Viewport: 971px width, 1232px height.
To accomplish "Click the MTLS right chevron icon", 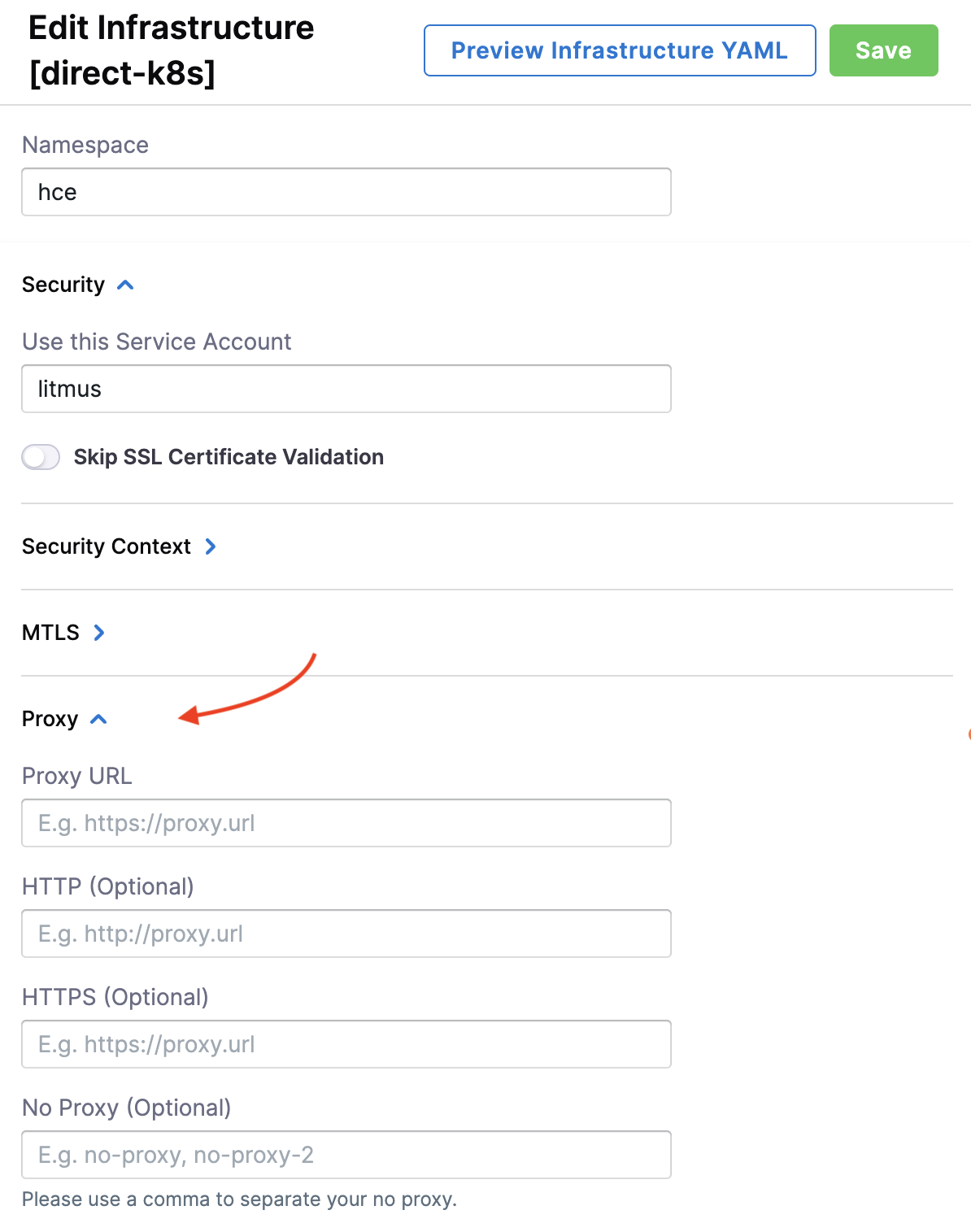I will [99, 633].
